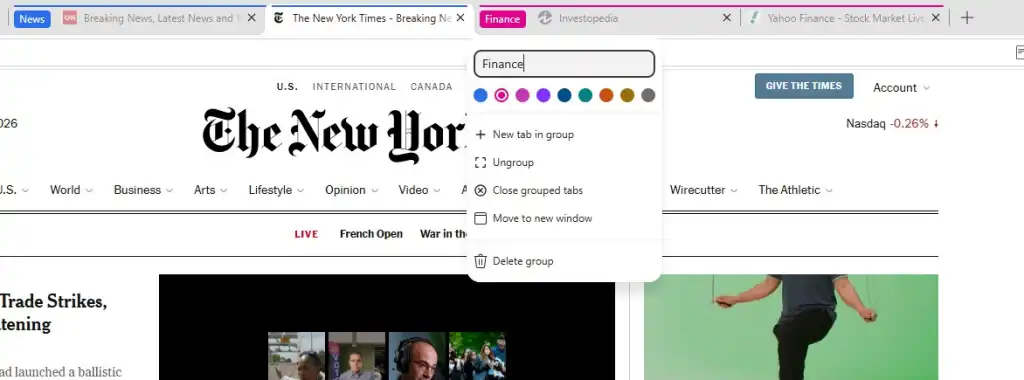
Task: Choose the olive yellow group color
Action: pyautogui.click(x=627, y=95)
